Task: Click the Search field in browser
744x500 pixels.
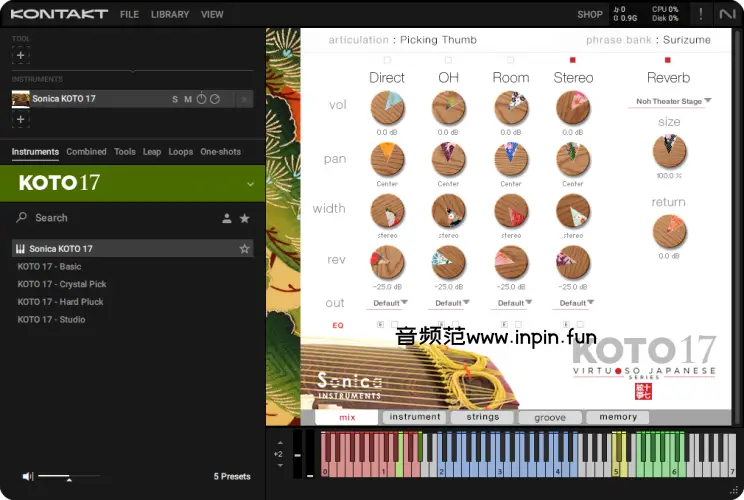Action: tap(114, 218)
